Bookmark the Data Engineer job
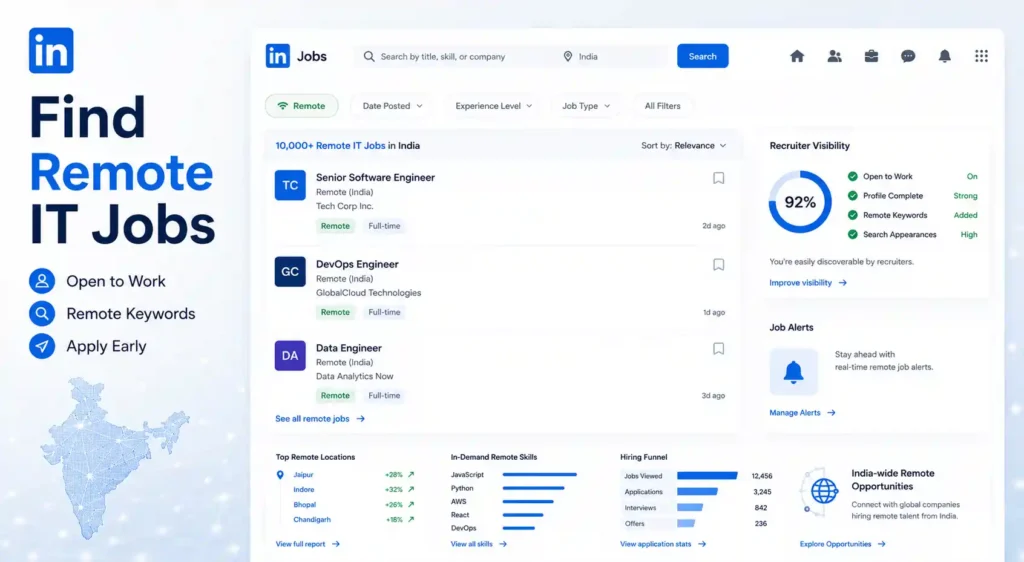Image resolution: width=1024 pixels, height=562 pixels. 718,349
